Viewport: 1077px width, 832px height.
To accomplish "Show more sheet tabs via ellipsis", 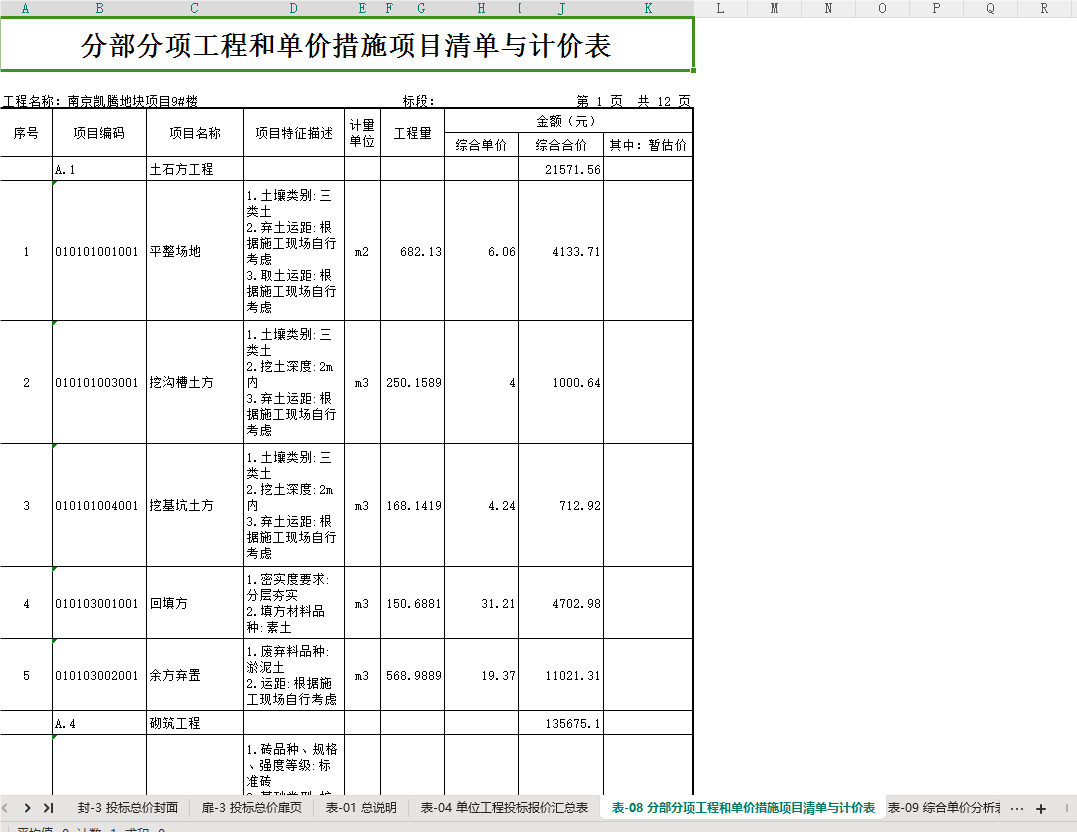I will pos(1017,809).
